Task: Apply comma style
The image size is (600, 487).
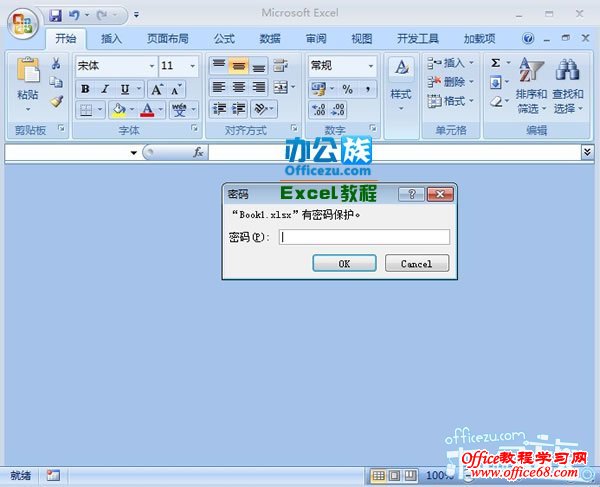Action: (368, 89)
